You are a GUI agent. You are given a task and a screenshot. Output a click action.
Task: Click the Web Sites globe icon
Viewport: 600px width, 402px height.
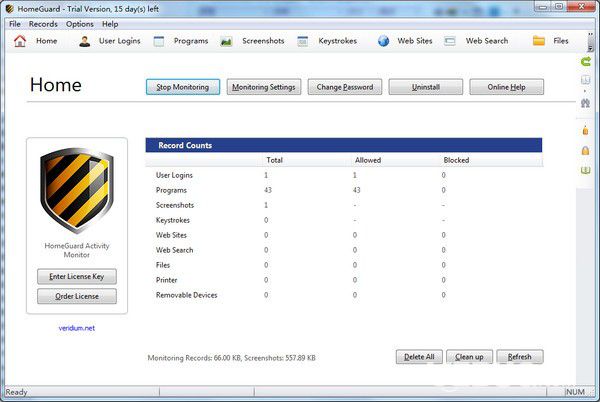point(383,41)
